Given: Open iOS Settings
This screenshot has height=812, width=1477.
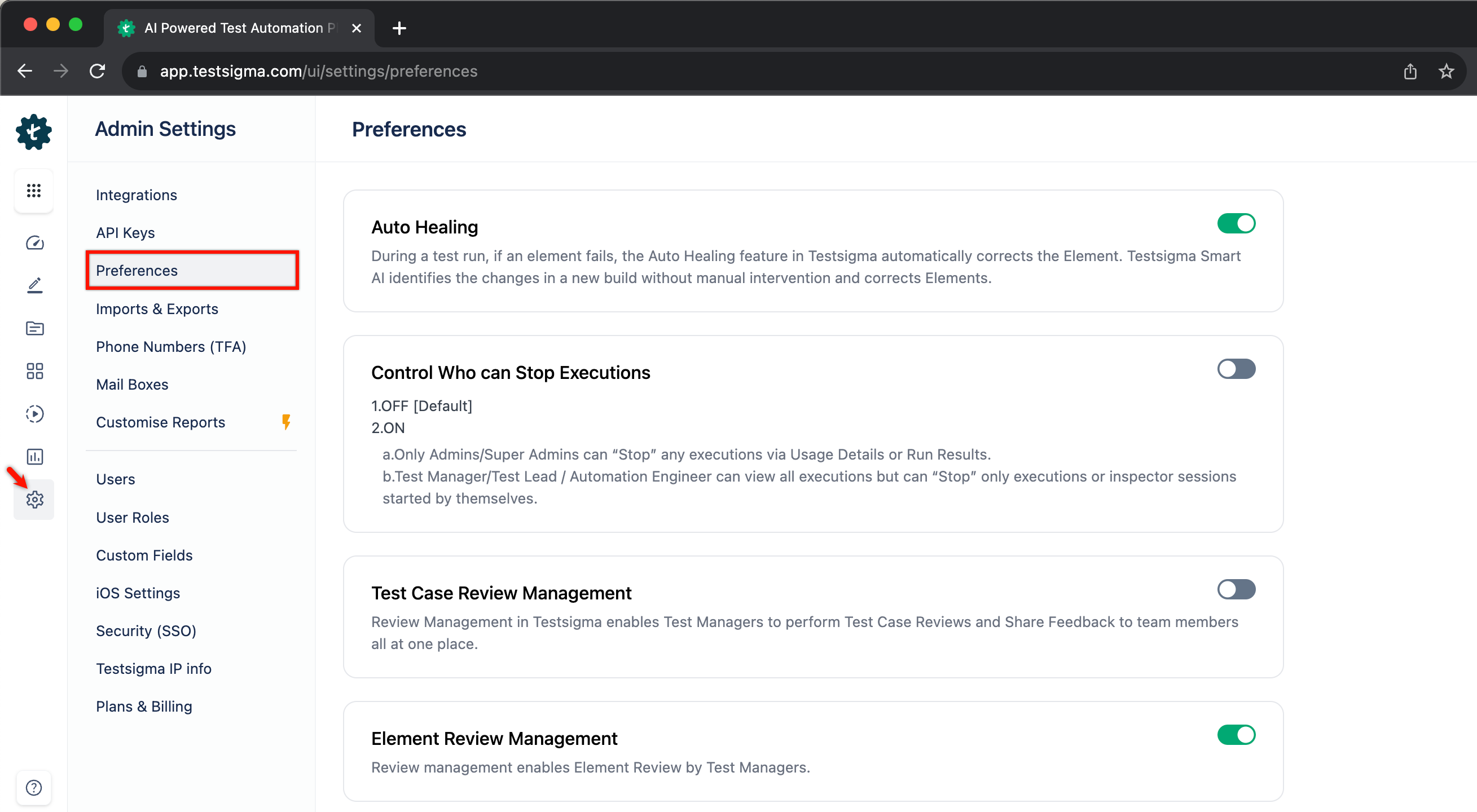Looking at the screenshot, I should (x=138, y=593).
